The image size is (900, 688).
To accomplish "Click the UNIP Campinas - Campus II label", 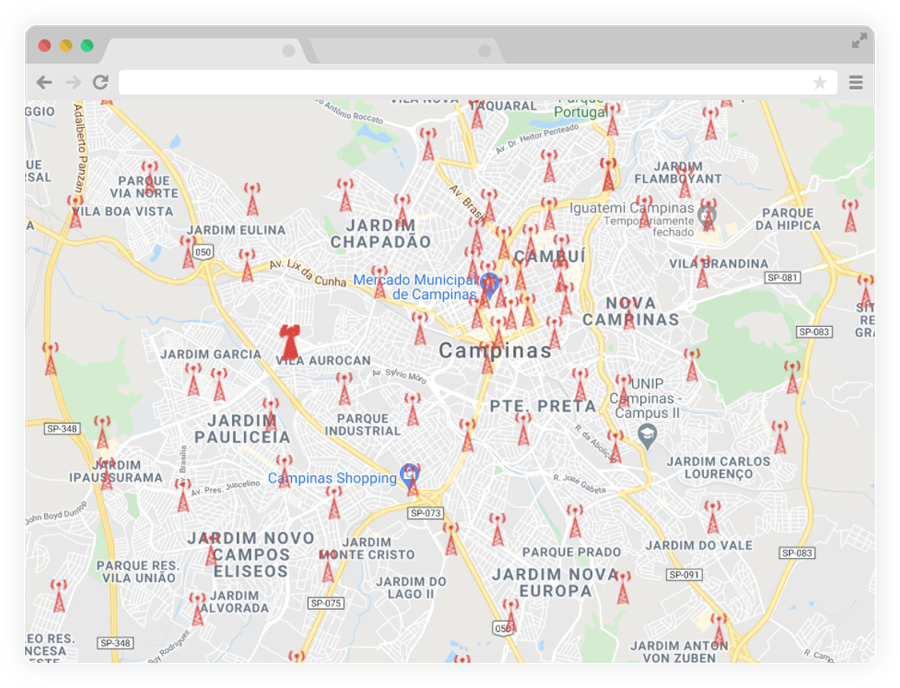I will coord(646,398).
